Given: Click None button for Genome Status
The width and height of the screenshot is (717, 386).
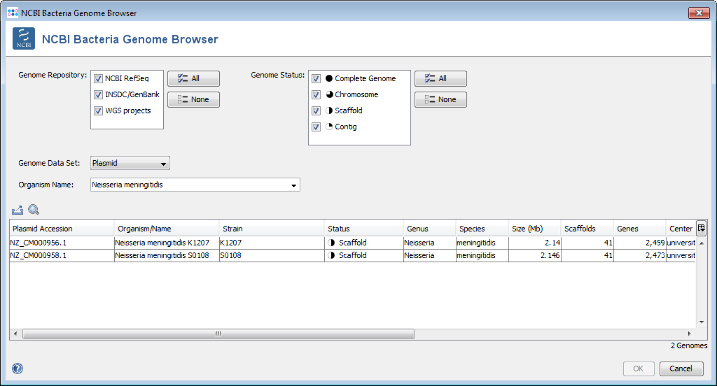Looking at the screenshot, I should point(440,99).
